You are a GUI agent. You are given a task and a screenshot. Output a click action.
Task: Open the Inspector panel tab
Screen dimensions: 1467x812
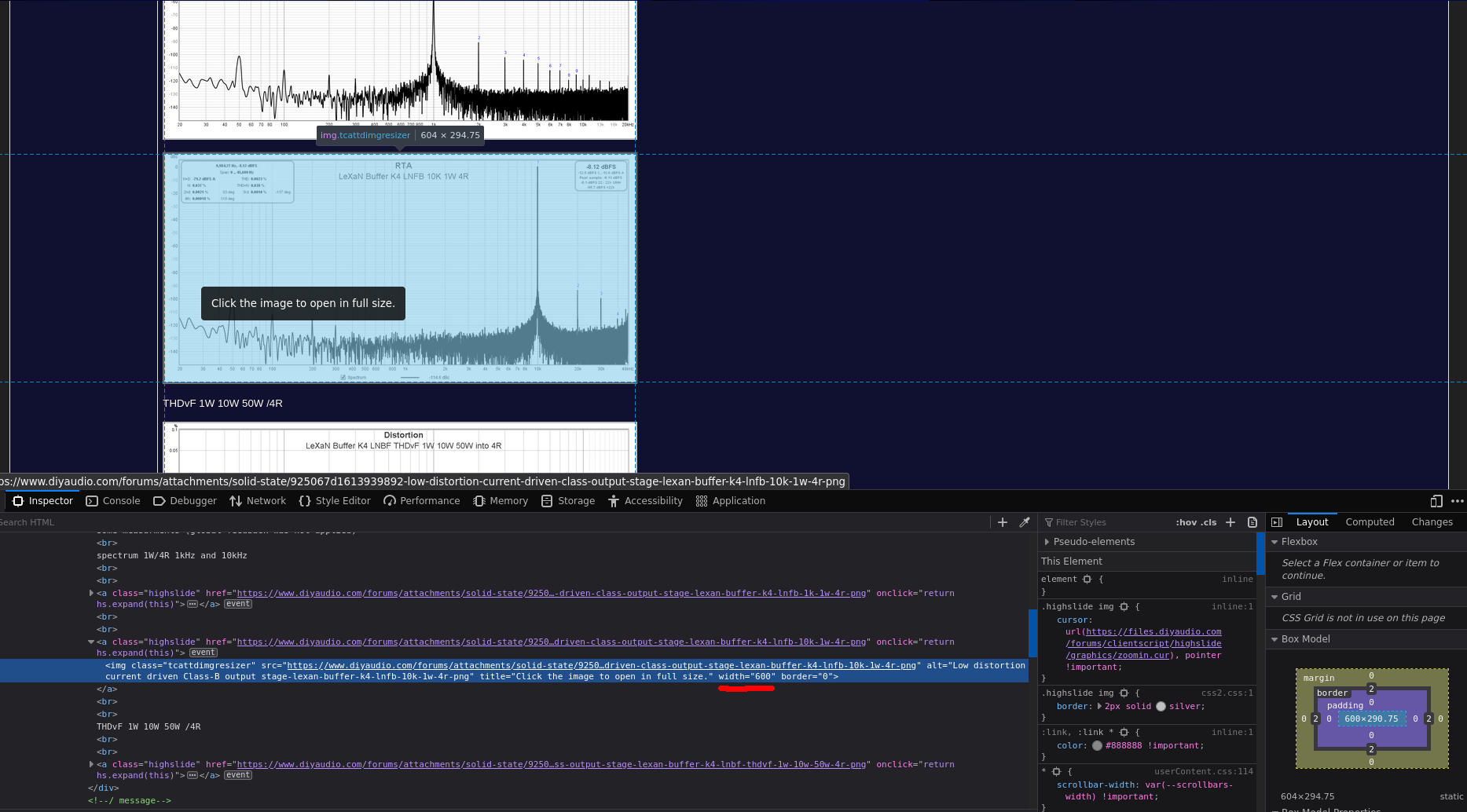(43, 501)
